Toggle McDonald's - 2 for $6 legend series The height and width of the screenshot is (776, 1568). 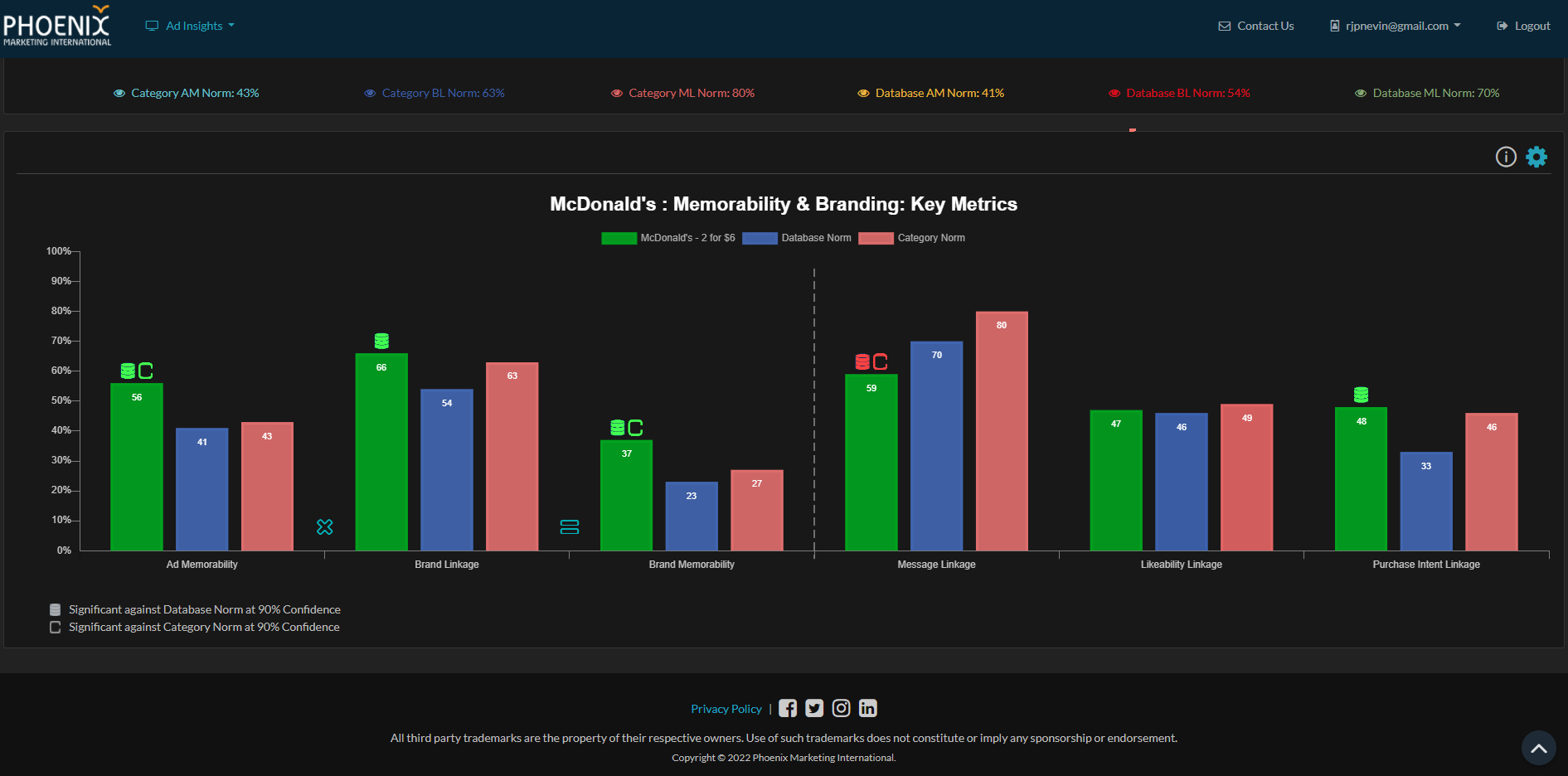point(668,238)
